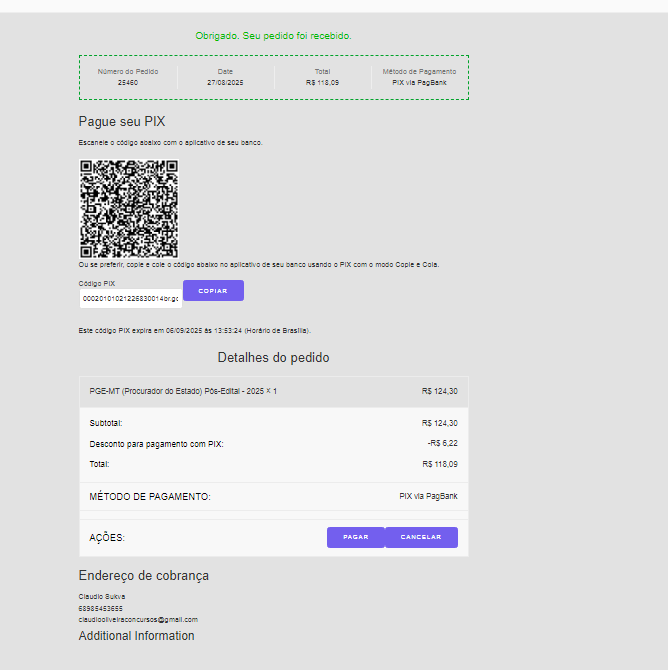Image resolution: width=668 pixels, height=670 pixels.
Task: Click PIX via PagBank in header summary
Action: (419, 82)
